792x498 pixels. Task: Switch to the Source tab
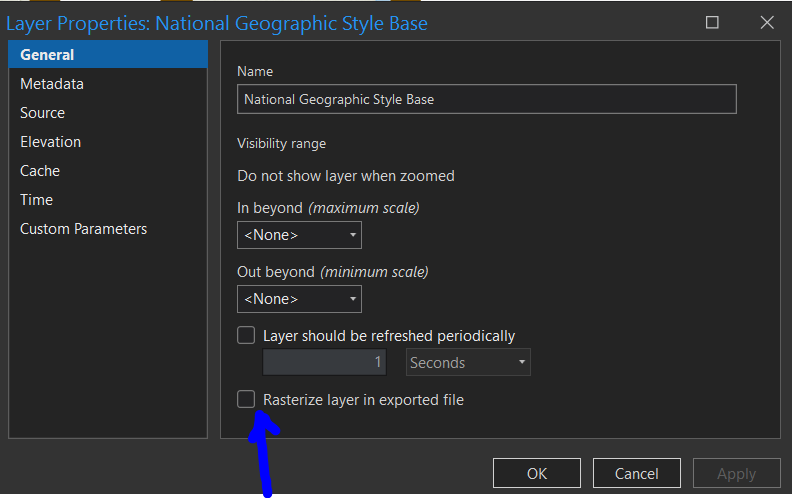[42, 113]
